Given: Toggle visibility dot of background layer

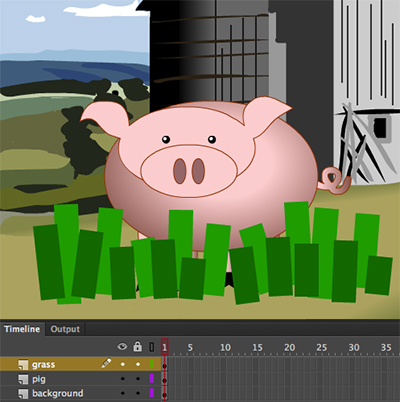Looking at the screenshot, I should pyautogui.click(x=123, y=393).
